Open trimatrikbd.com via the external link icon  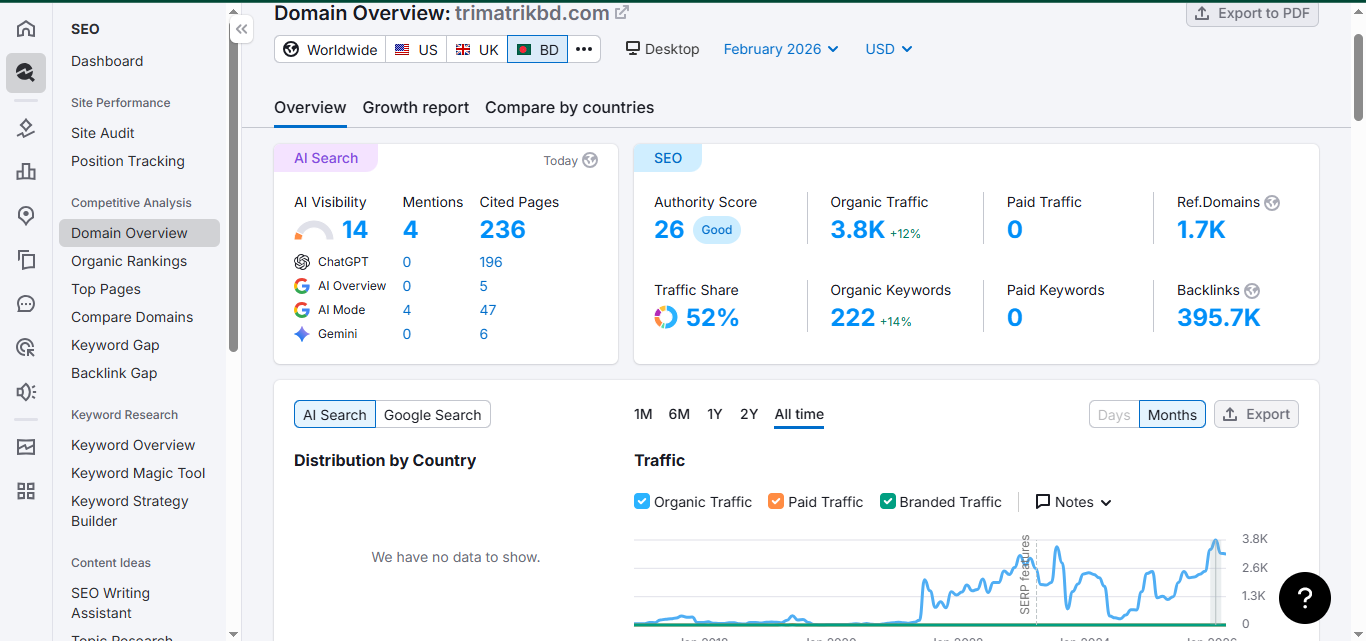(x=622, y=13)
